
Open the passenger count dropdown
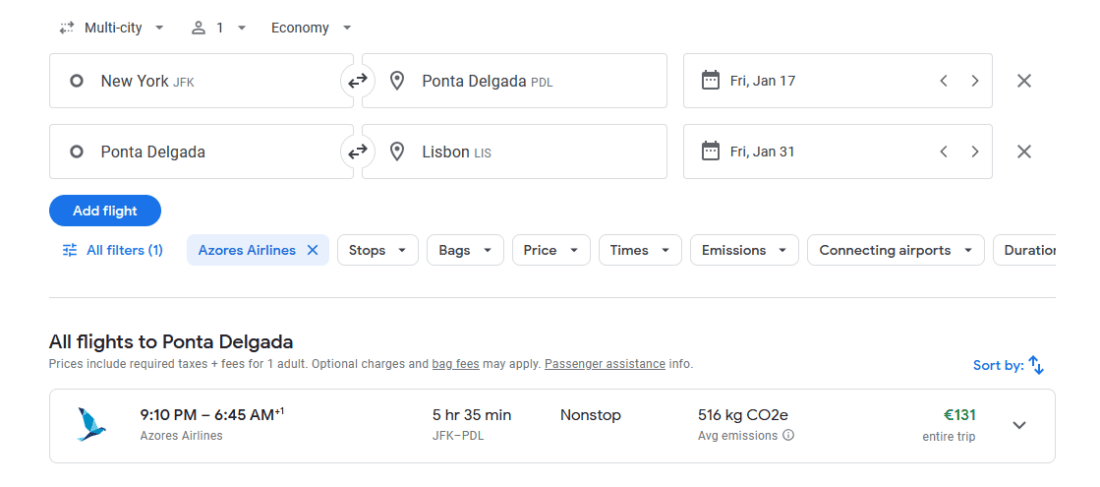click(219, 28)
